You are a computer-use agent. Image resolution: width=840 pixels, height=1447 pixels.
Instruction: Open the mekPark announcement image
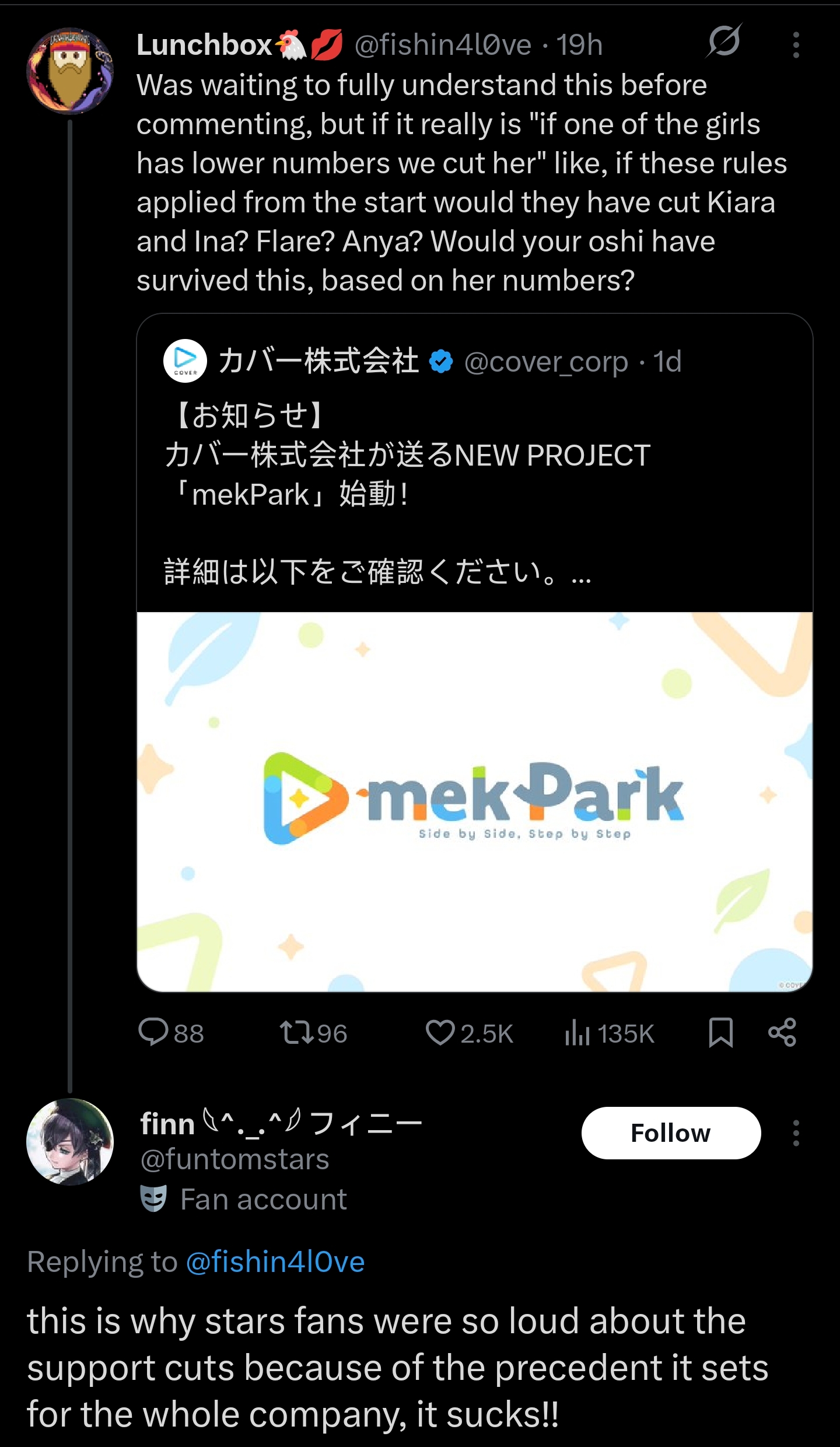[475, 802]
